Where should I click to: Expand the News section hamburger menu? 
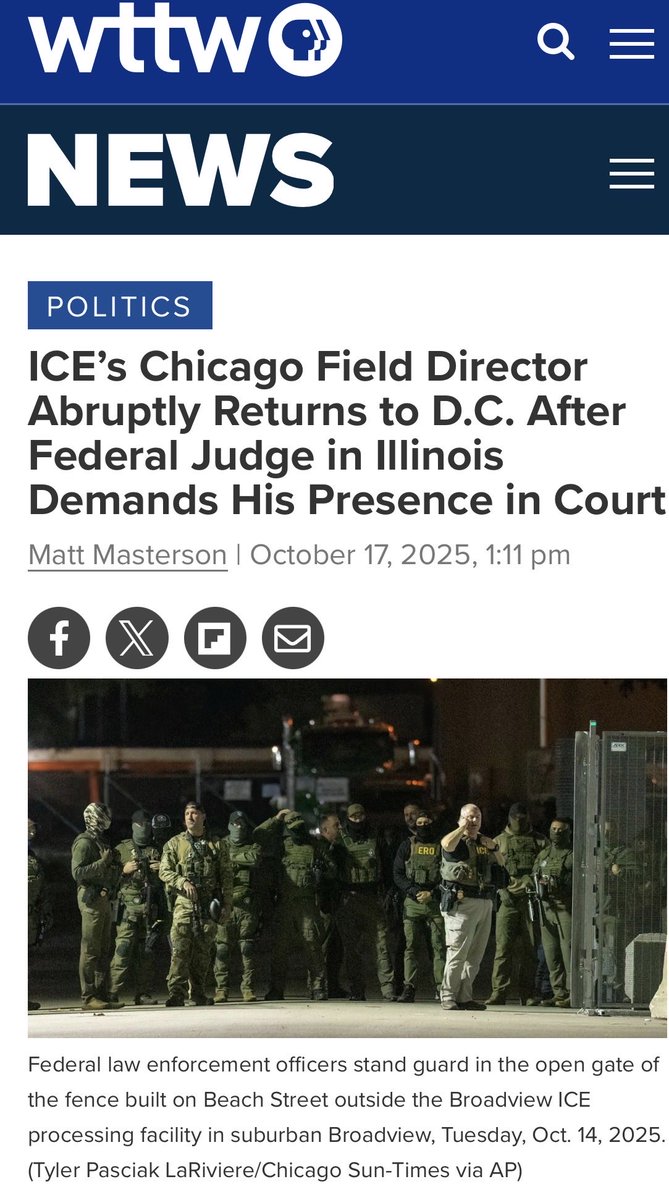632,173
